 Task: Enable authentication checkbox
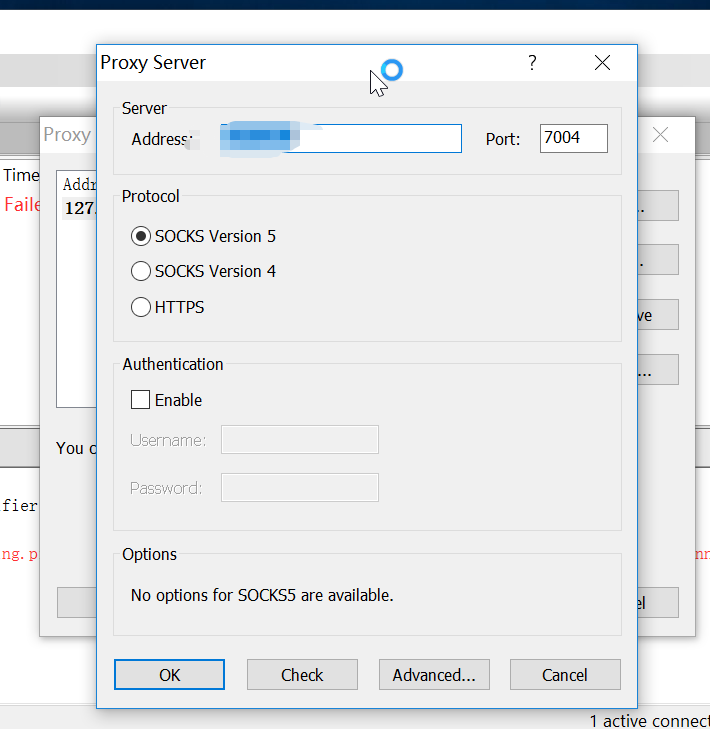click(140, 399)
